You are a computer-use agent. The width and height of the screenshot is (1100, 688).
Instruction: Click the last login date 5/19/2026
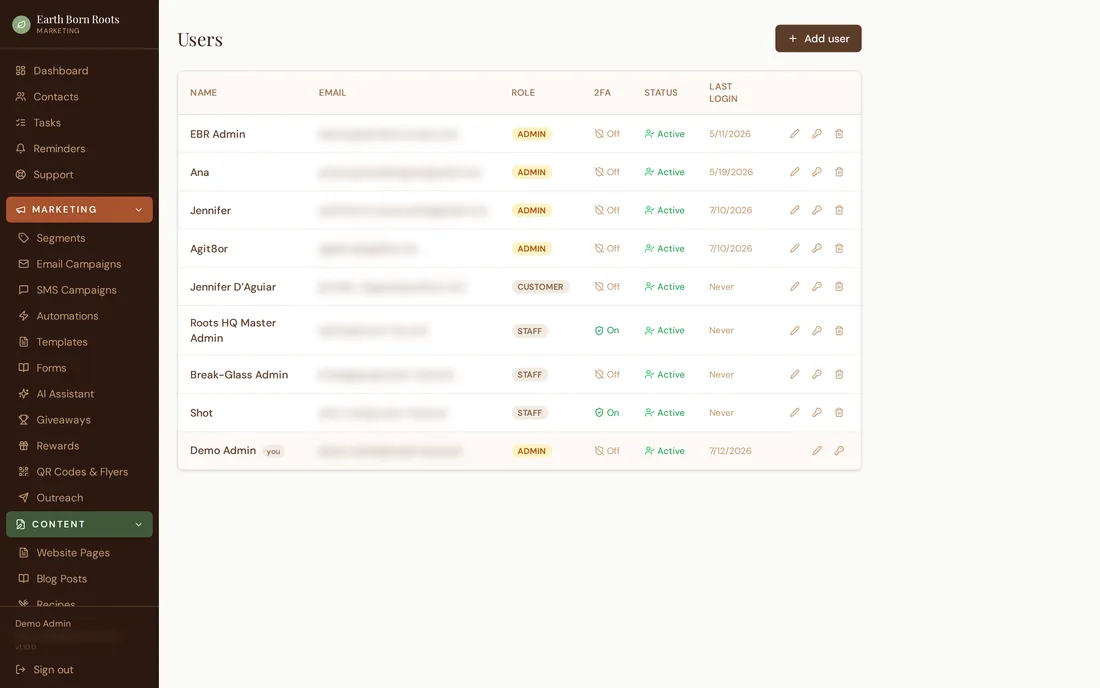point(730,172)
